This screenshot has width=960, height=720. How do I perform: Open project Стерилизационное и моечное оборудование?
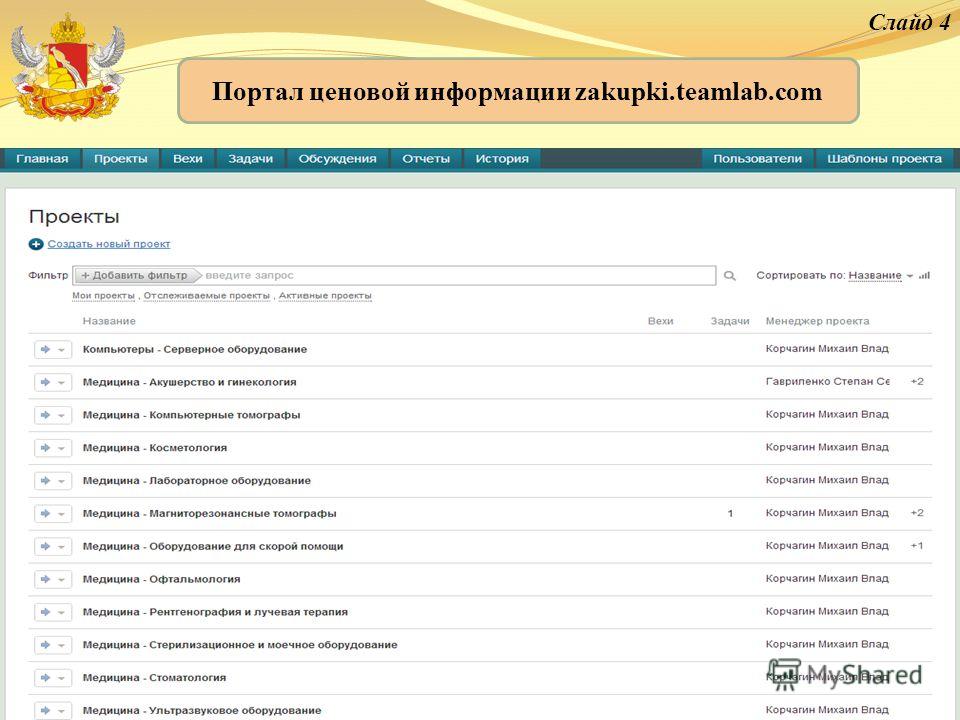pos(240,645)
